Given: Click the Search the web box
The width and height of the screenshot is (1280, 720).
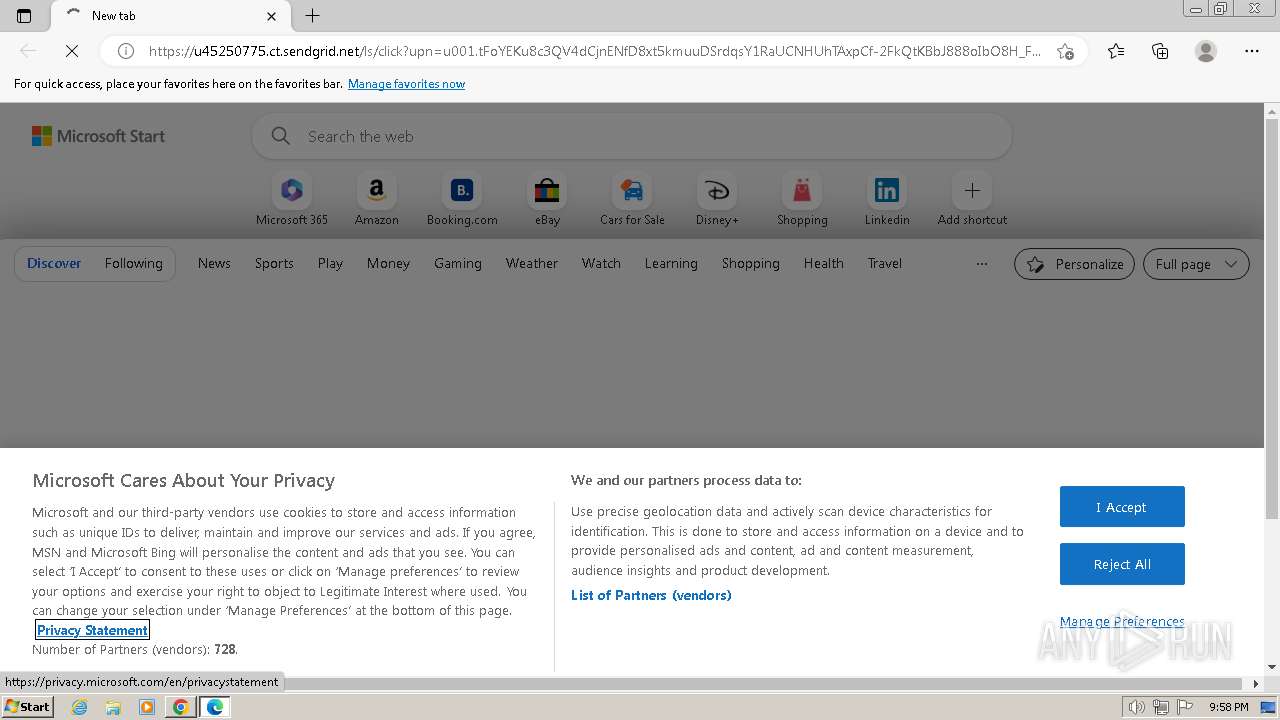Looking at the screenshot, I should coord(631,136).
